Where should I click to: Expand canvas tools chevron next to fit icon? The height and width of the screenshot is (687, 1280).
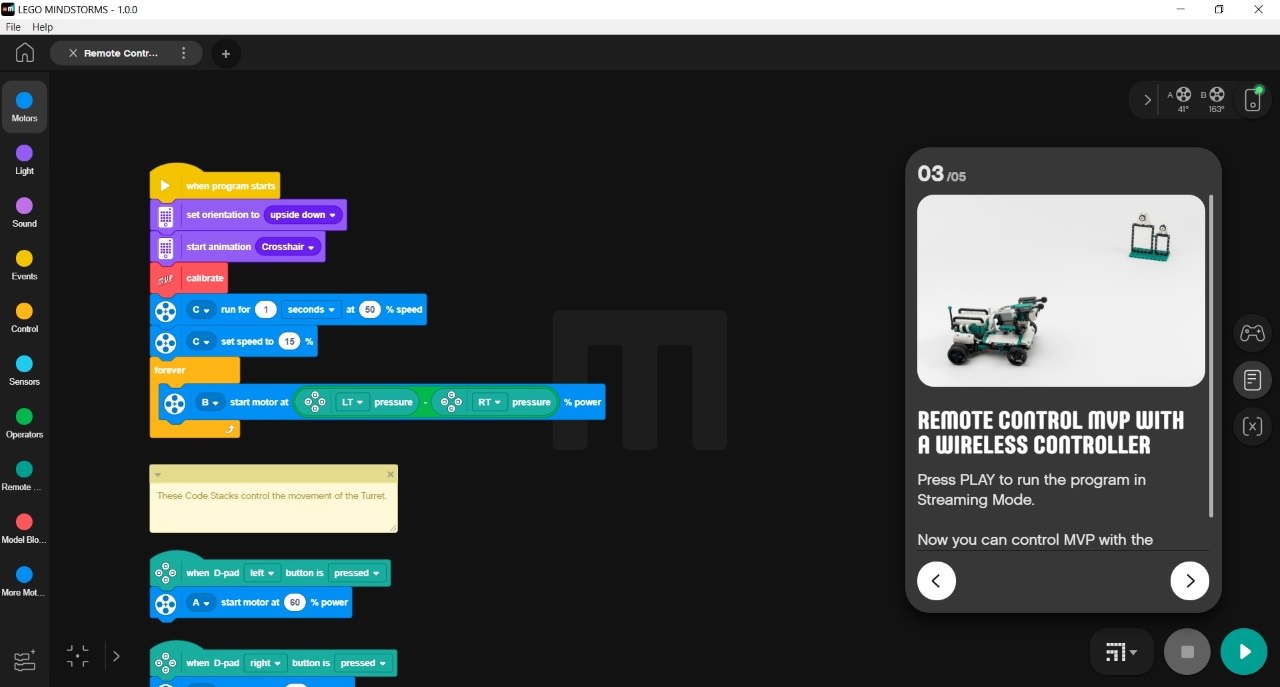(116, 656)
